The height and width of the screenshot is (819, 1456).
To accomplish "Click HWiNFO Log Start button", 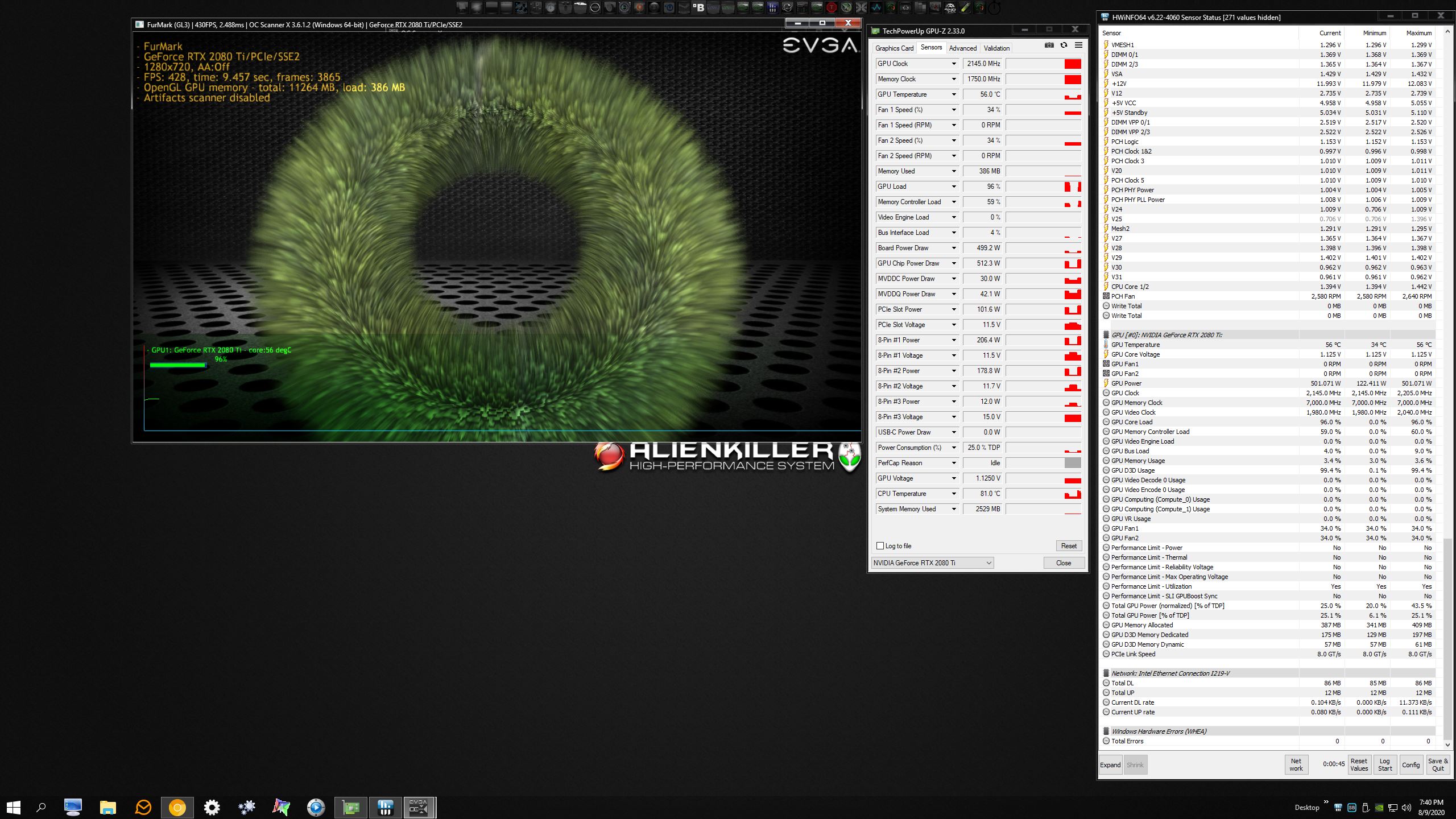I will click(x=1385, y=765).
